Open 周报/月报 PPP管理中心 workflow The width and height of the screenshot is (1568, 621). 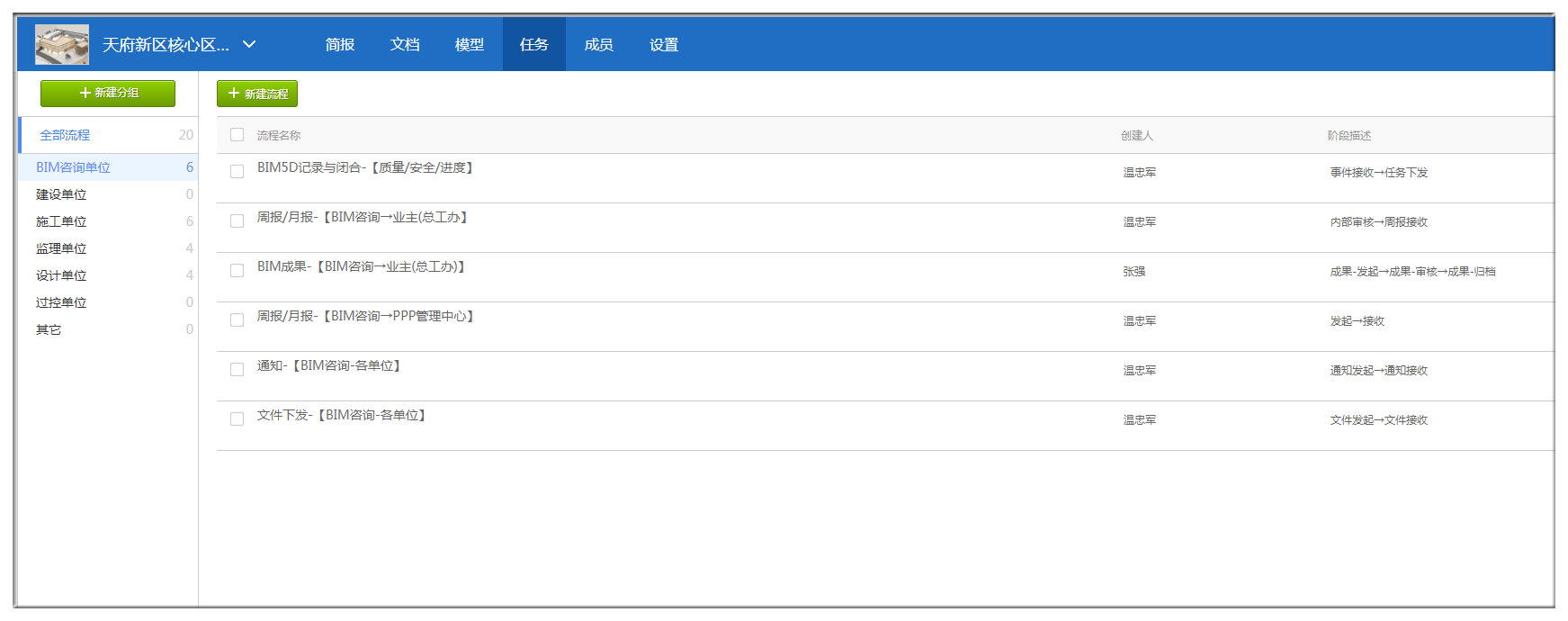click(x=366, y=317)
